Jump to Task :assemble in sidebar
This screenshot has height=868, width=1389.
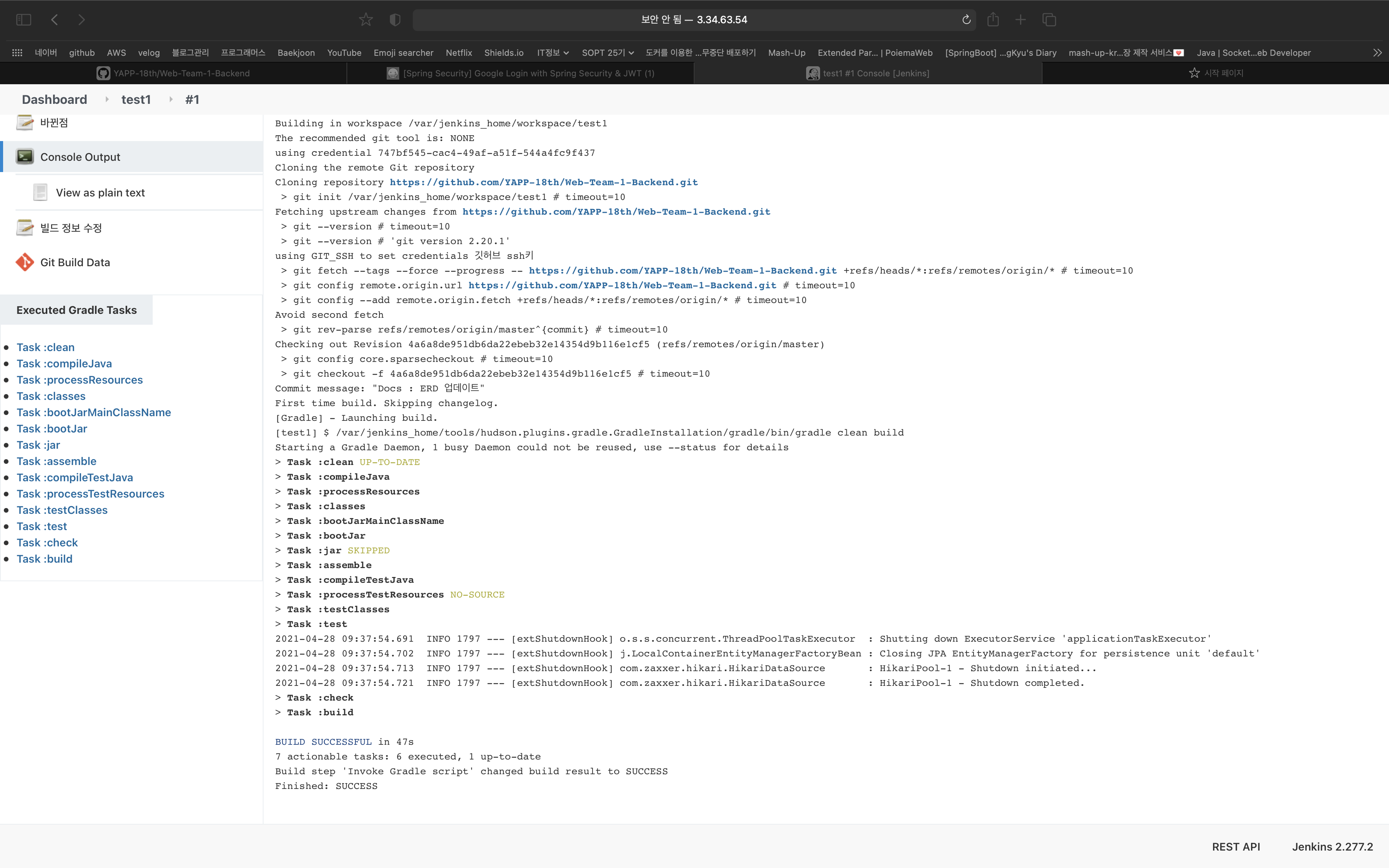pyautogui.click(x=56, y=461)
